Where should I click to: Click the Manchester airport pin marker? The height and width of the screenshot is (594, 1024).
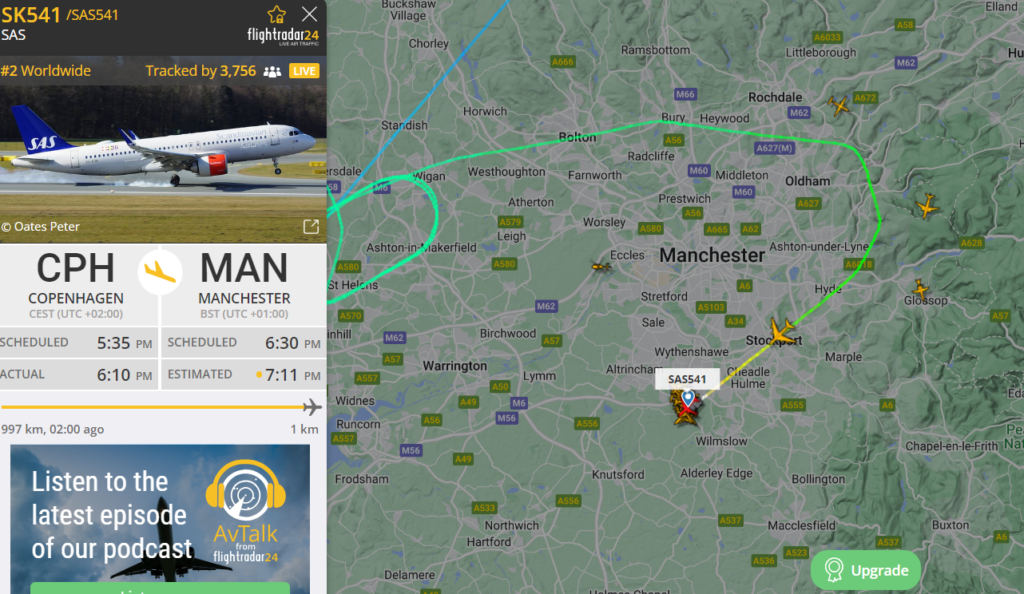[x=687, y=398]
